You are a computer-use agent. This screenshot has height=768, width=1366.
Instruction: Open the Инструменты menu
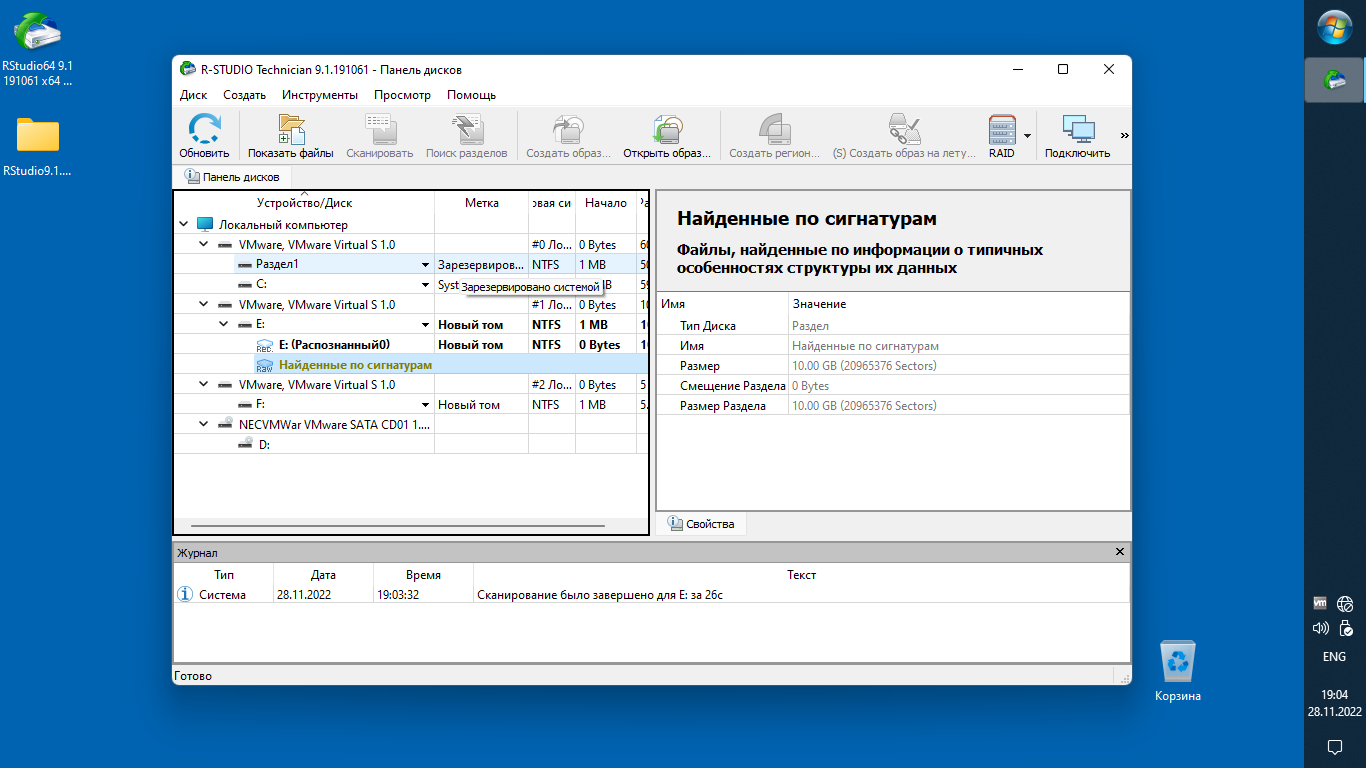pyautogui.click(x=319, y=95)
